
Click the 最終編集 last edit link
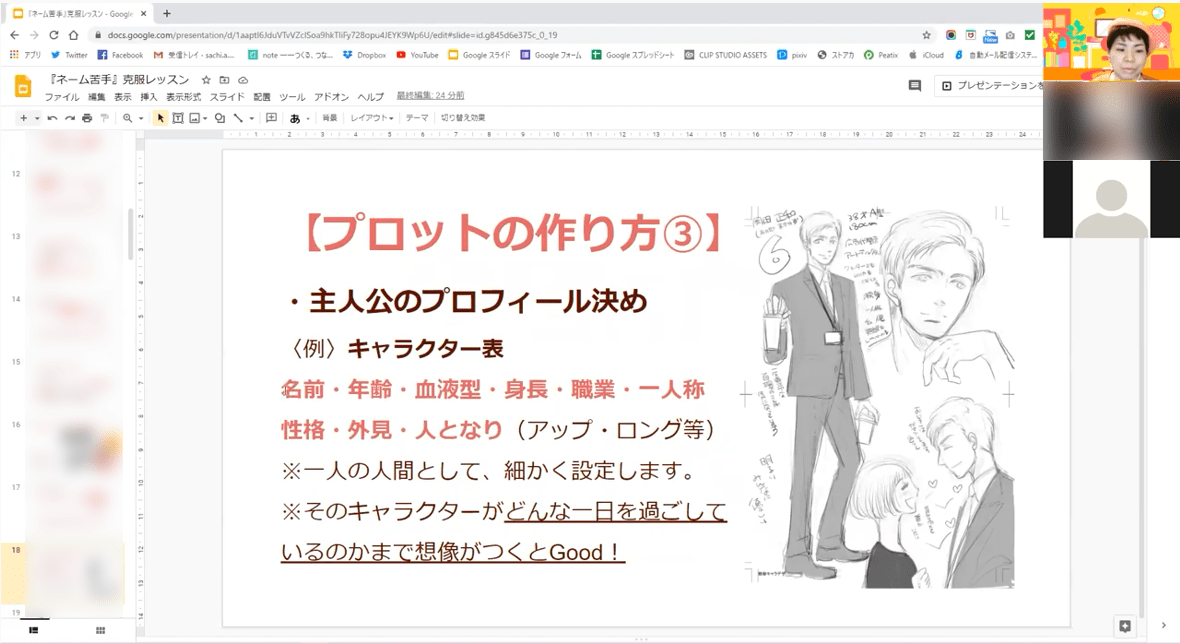(430, 96)
